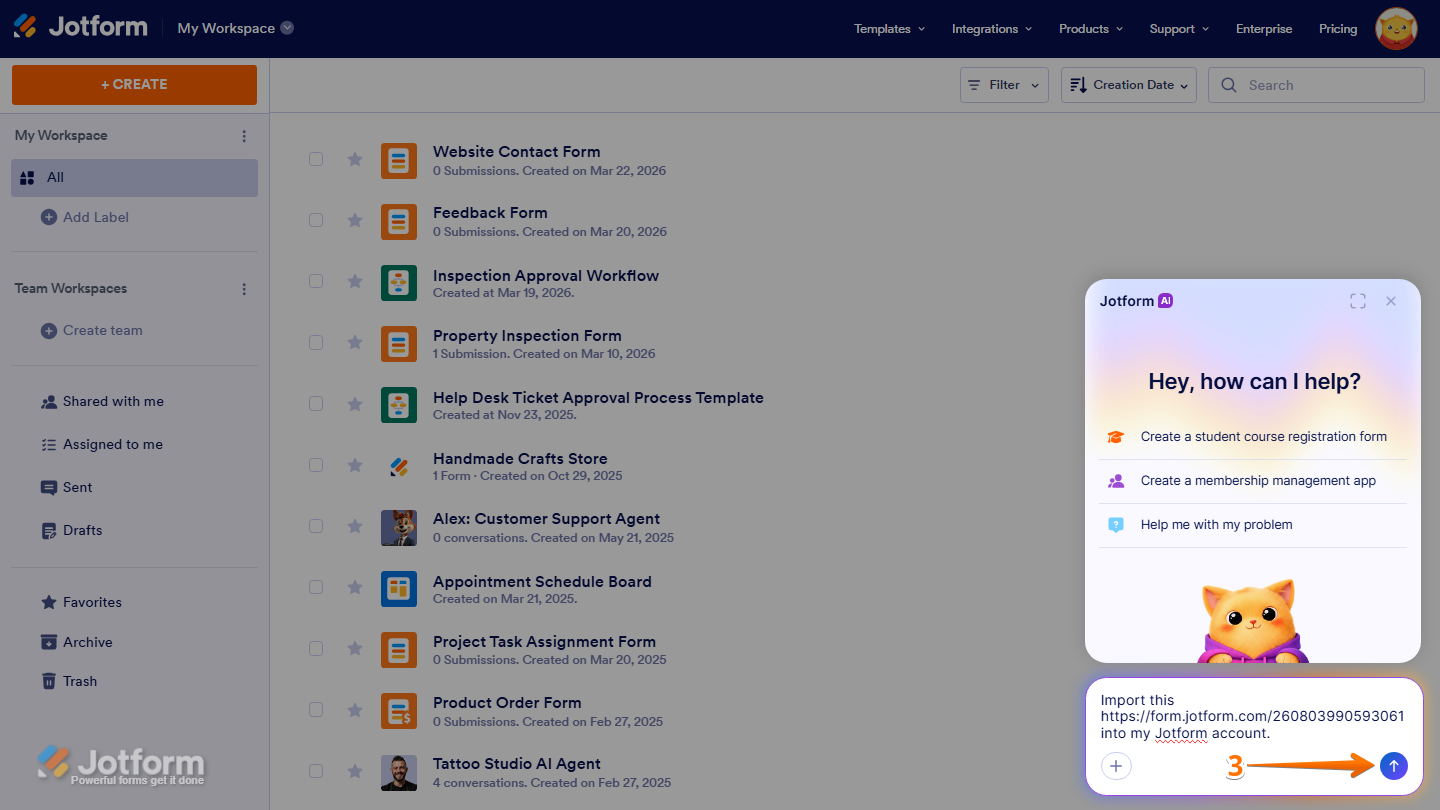
Task: Choose Create a student course registration form
Action: 1252,437
